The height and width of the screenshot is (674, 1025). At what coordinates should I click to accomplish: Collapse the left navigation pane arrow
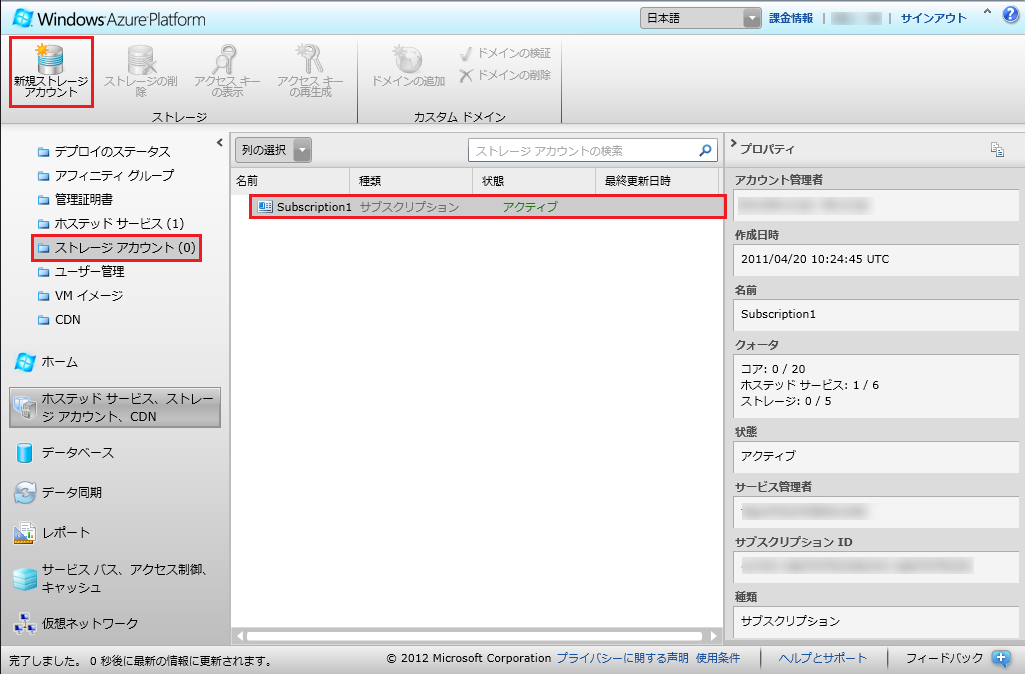click(x=220, y=143)
